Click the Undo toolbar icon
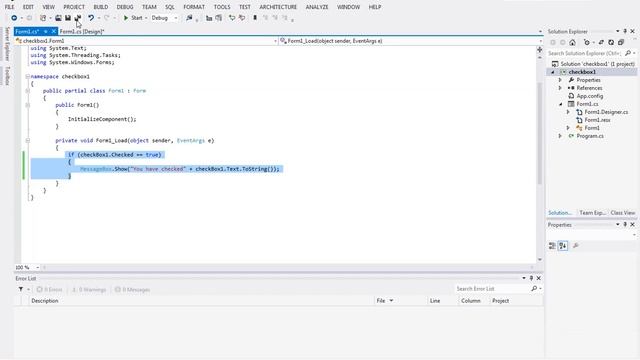This screenshot has height=360, width=640. 91,18
